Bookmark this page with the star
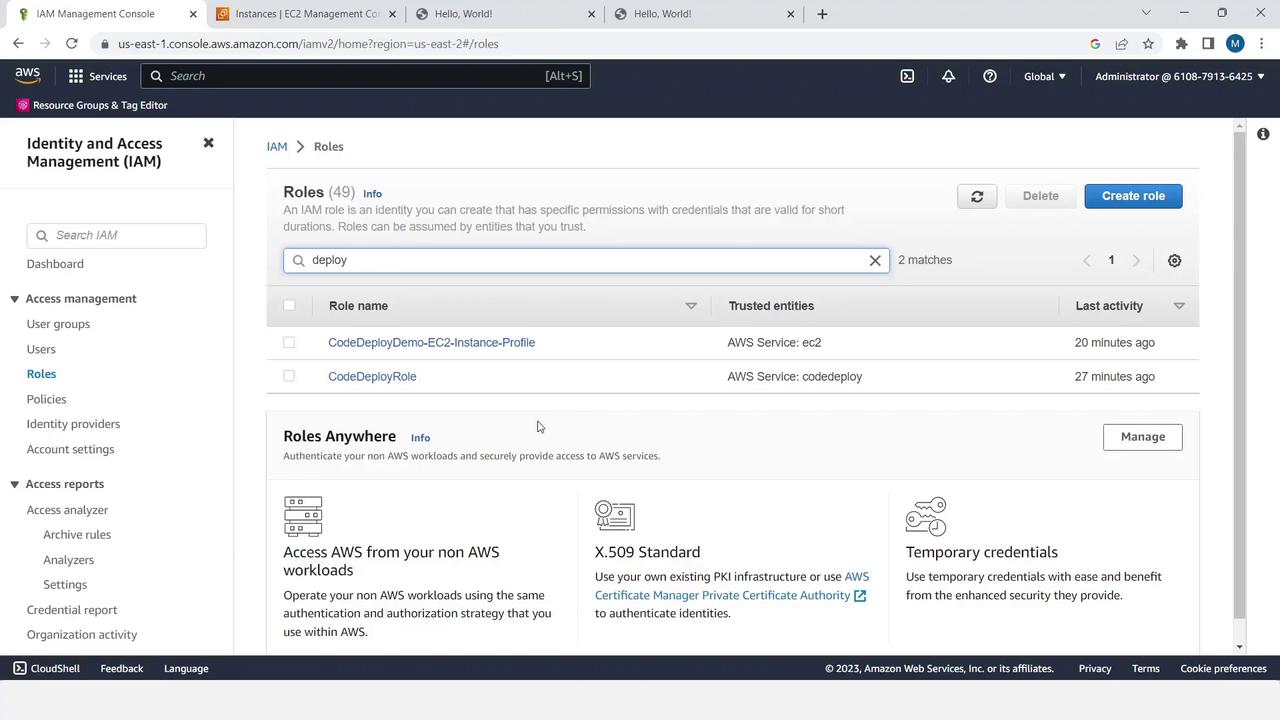 point(1148,44)
